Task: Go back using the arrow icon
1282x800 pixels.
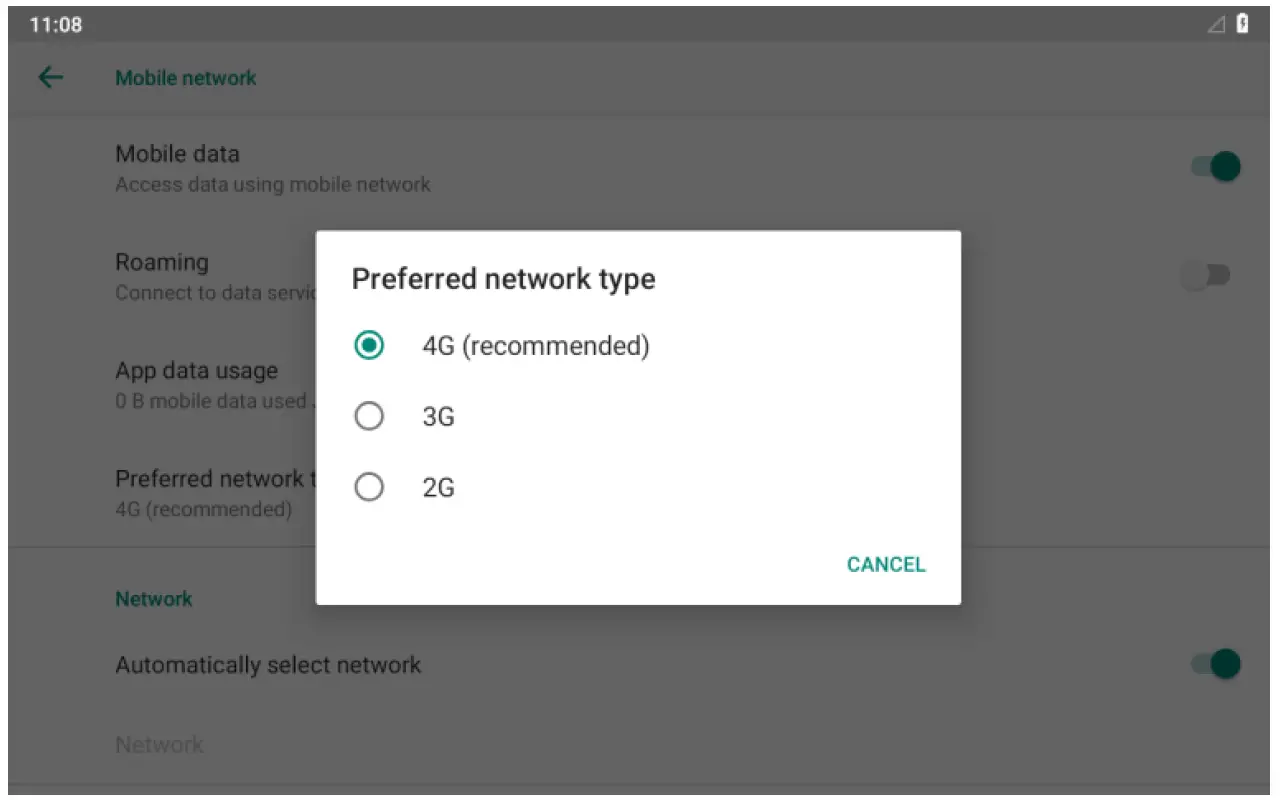Action: point(50,78)
